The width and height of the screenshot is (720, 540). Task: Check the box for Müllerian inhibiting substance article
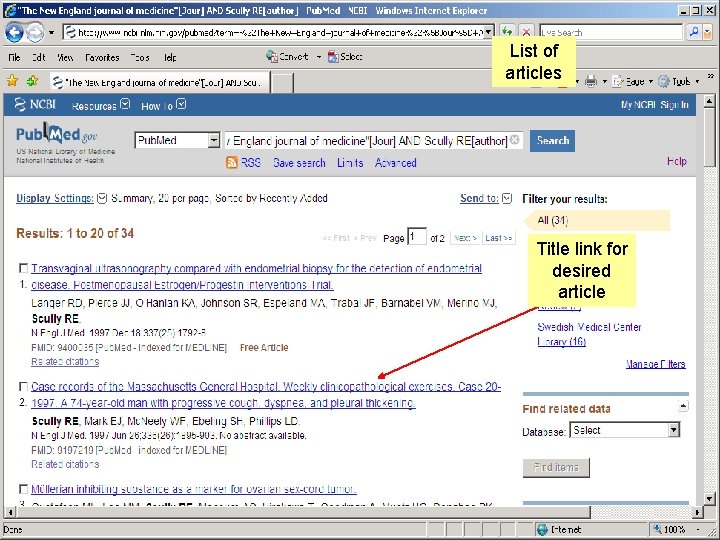(x=23, y=489)
